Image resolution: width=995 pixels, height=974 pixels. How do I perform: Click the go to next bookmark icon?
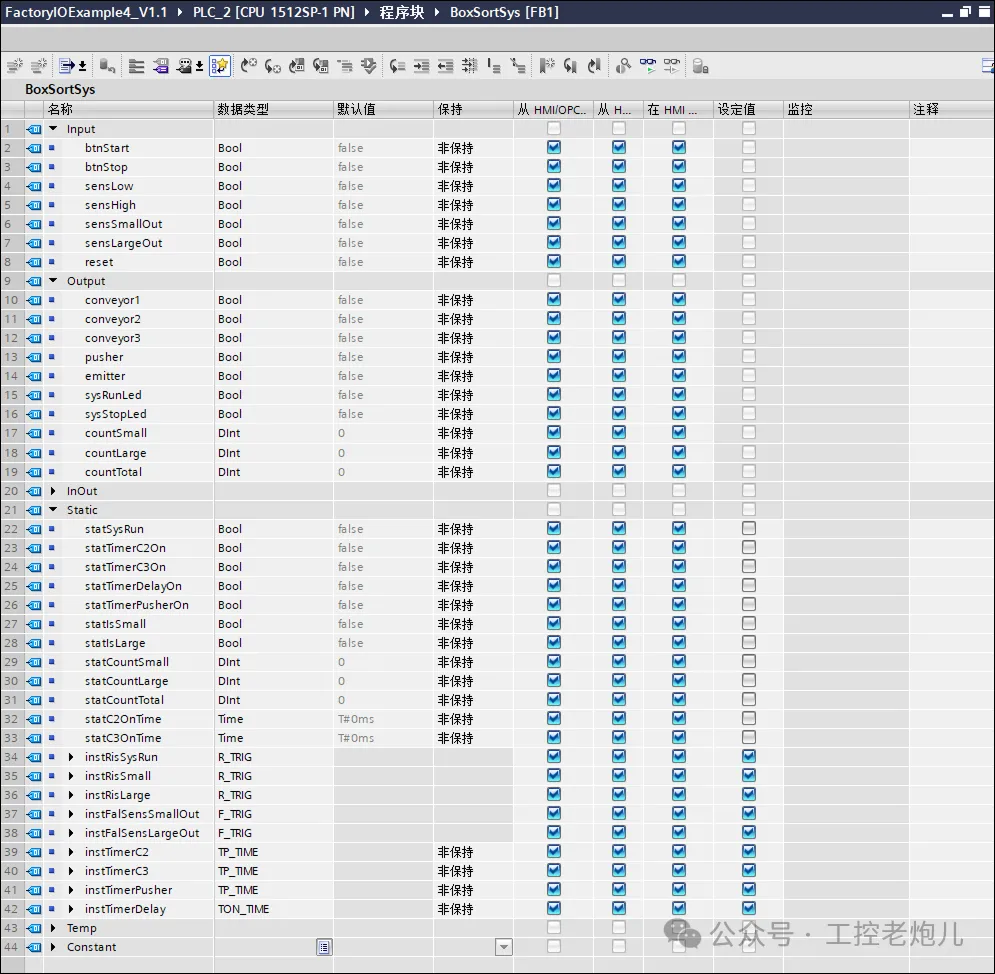click(594, 65)
